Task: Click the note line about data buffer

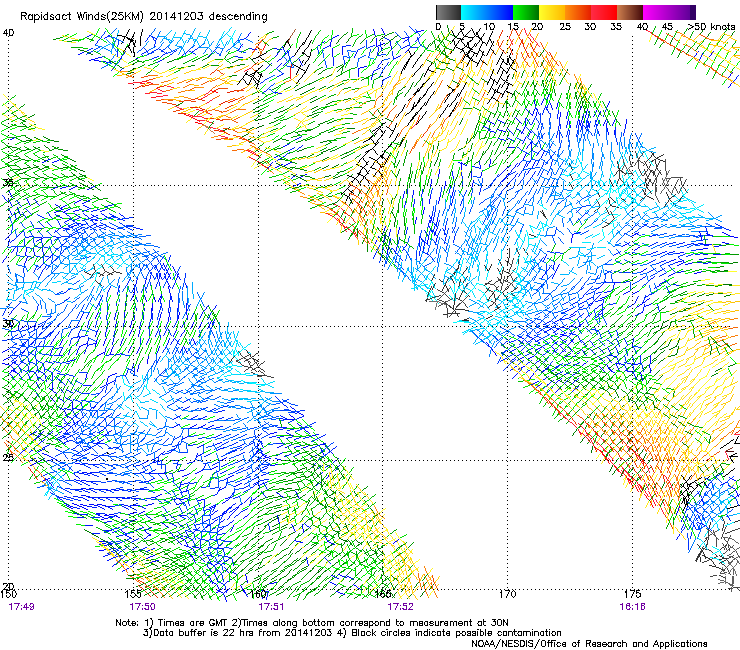Action: (352, 633)
